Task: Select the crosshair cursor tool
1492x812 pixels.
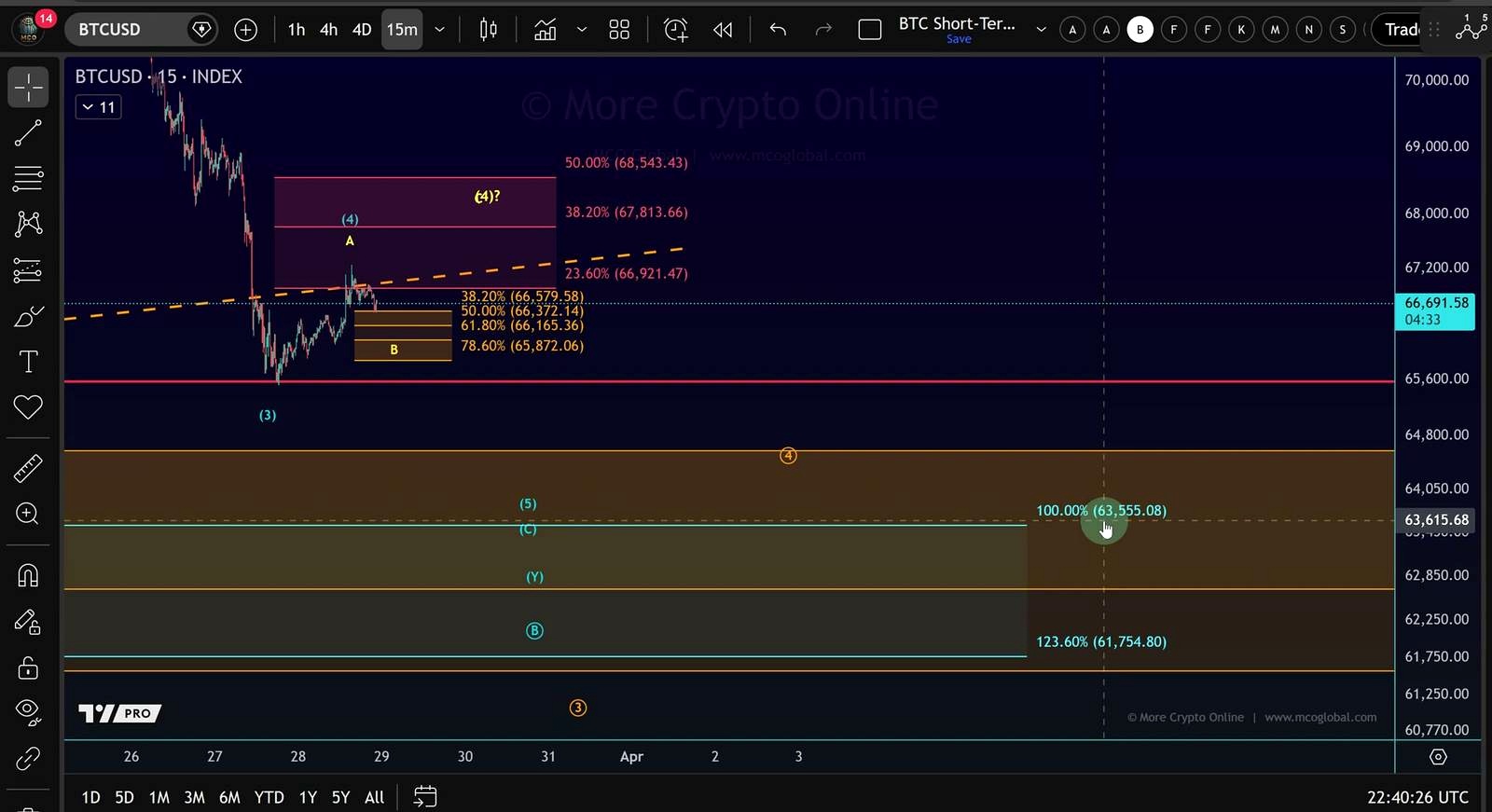Action: tap(28, 88)
